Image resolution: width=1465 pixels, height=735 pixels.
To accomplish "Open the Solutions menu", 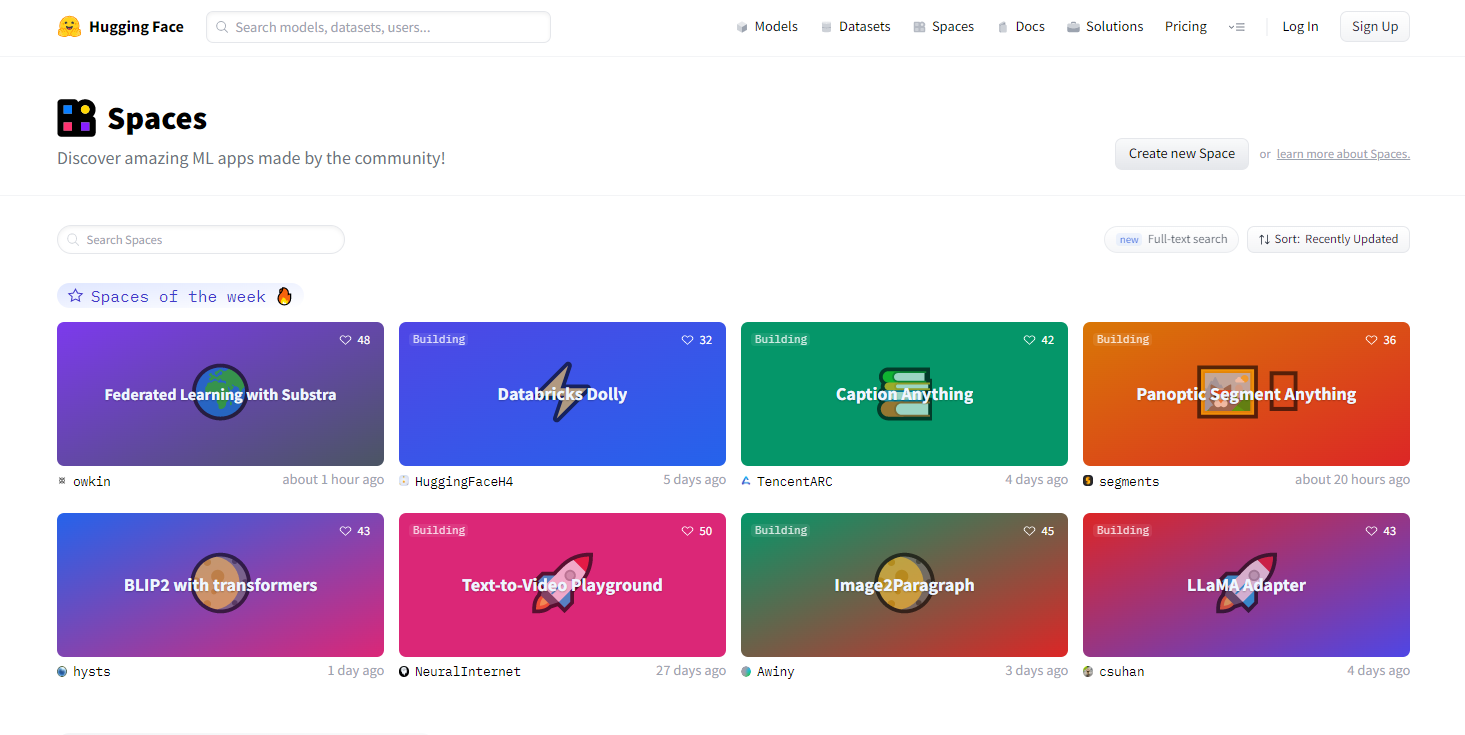I will click(x=1105, y=27).
